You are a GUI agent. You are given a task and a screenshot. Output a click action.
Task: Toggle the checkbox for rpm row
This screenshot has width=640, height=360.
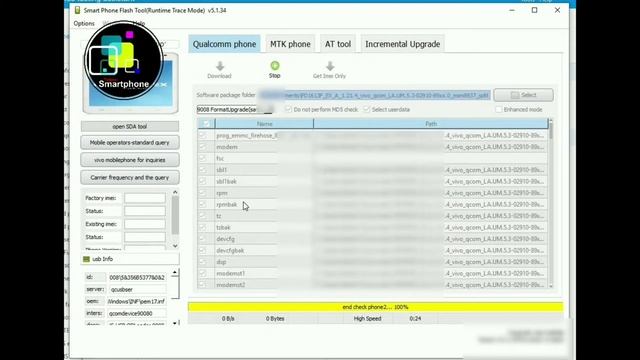click(x=202, y=193)
